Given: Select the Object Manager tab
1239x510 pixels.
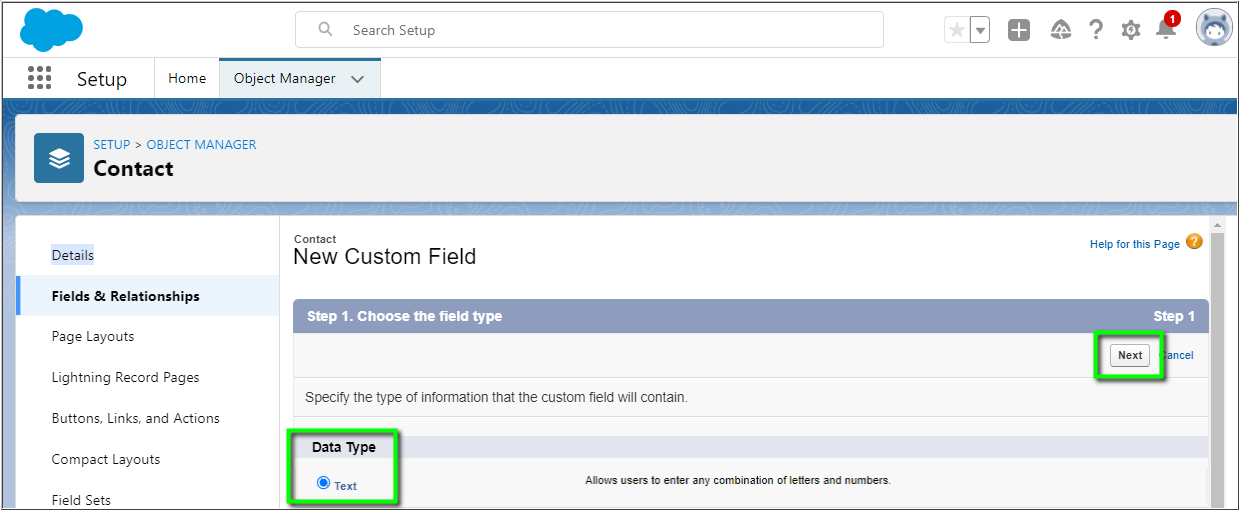Looking at the screenshot, I should click(285, 78).
